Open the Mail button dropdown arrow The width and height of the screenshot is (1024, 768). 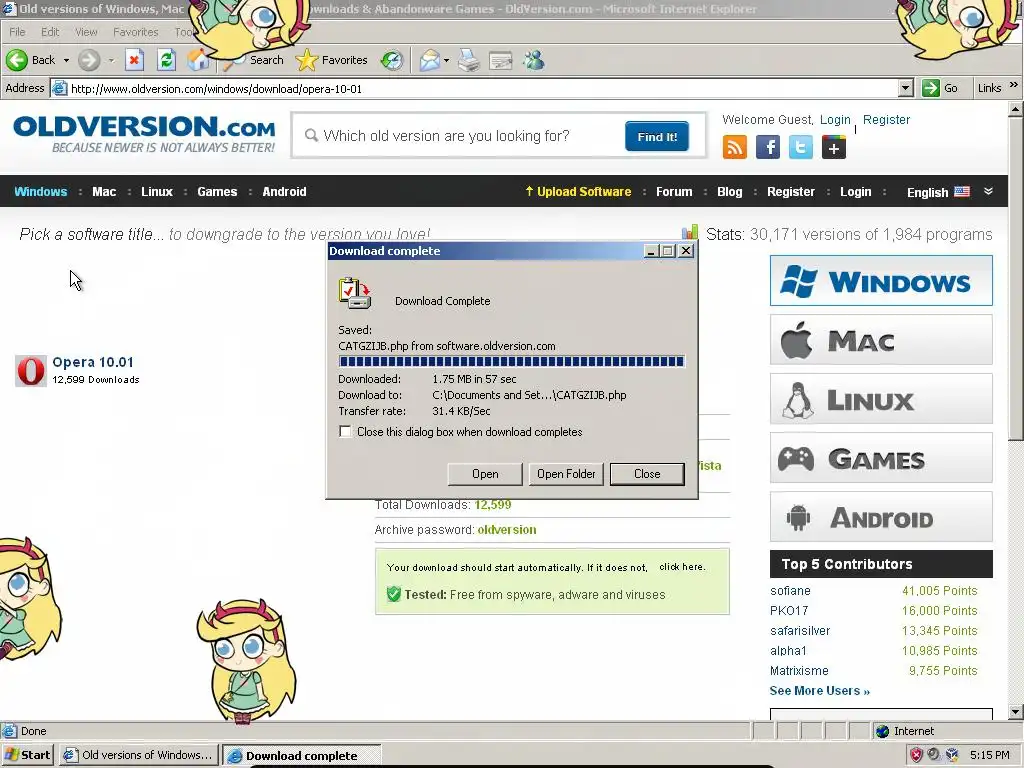(446, 60)
